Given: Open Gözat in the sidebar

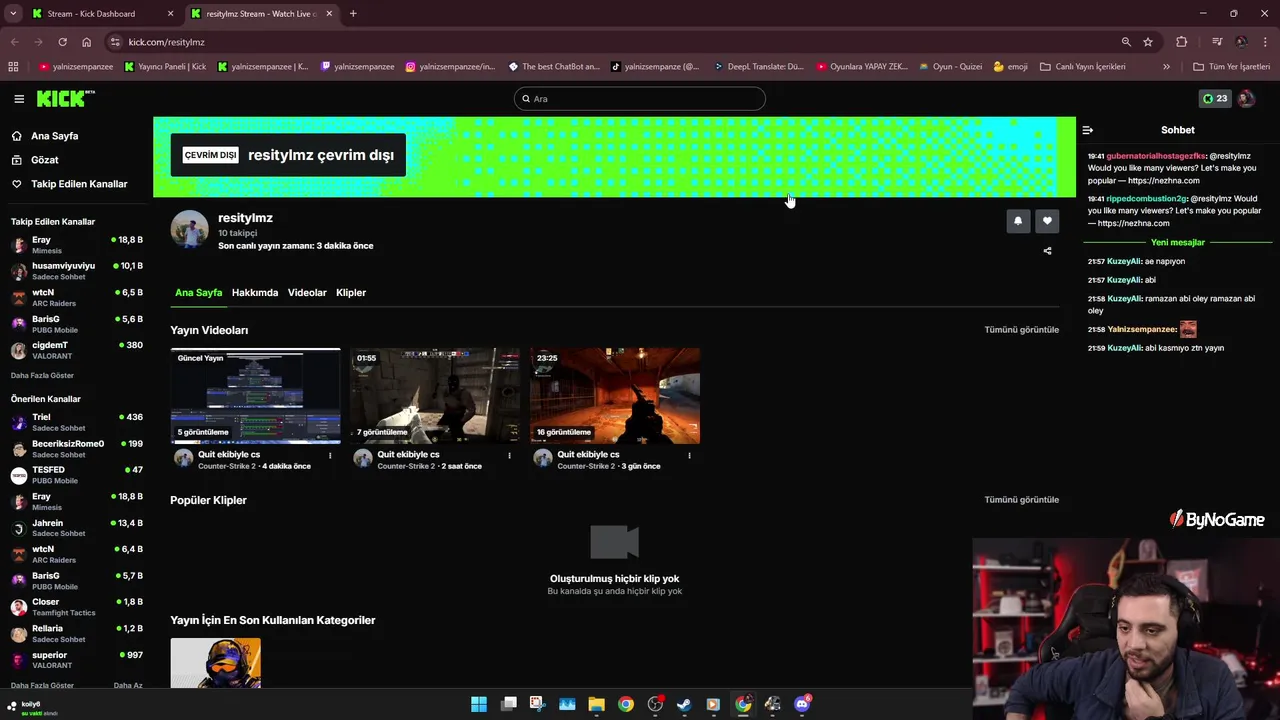Looking at the screenshot, I should click(x=45, y=160).
